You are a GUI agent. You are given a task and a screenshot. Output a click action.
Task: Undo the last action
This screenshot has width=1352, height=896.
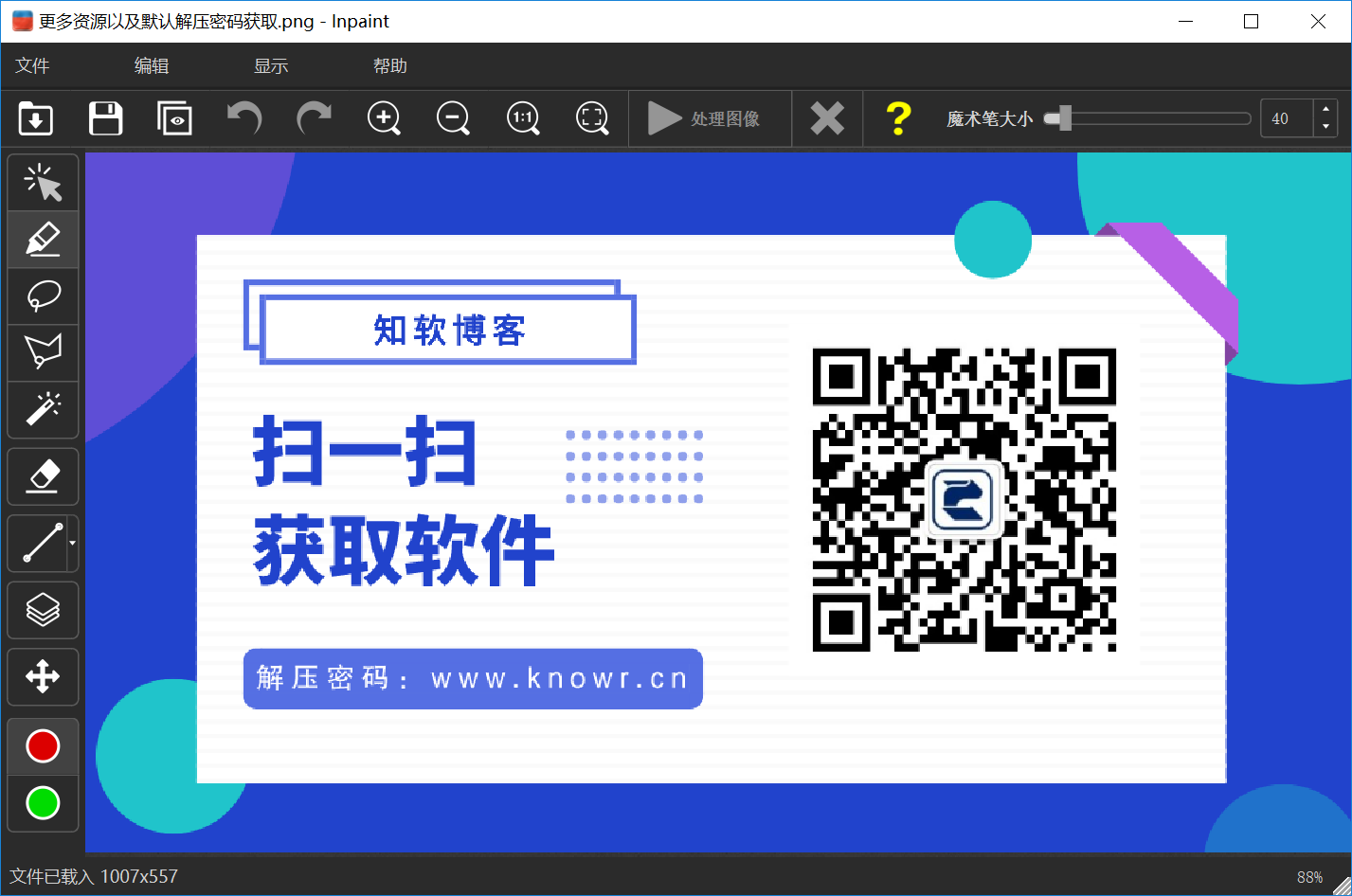click(x=244, y=118)
